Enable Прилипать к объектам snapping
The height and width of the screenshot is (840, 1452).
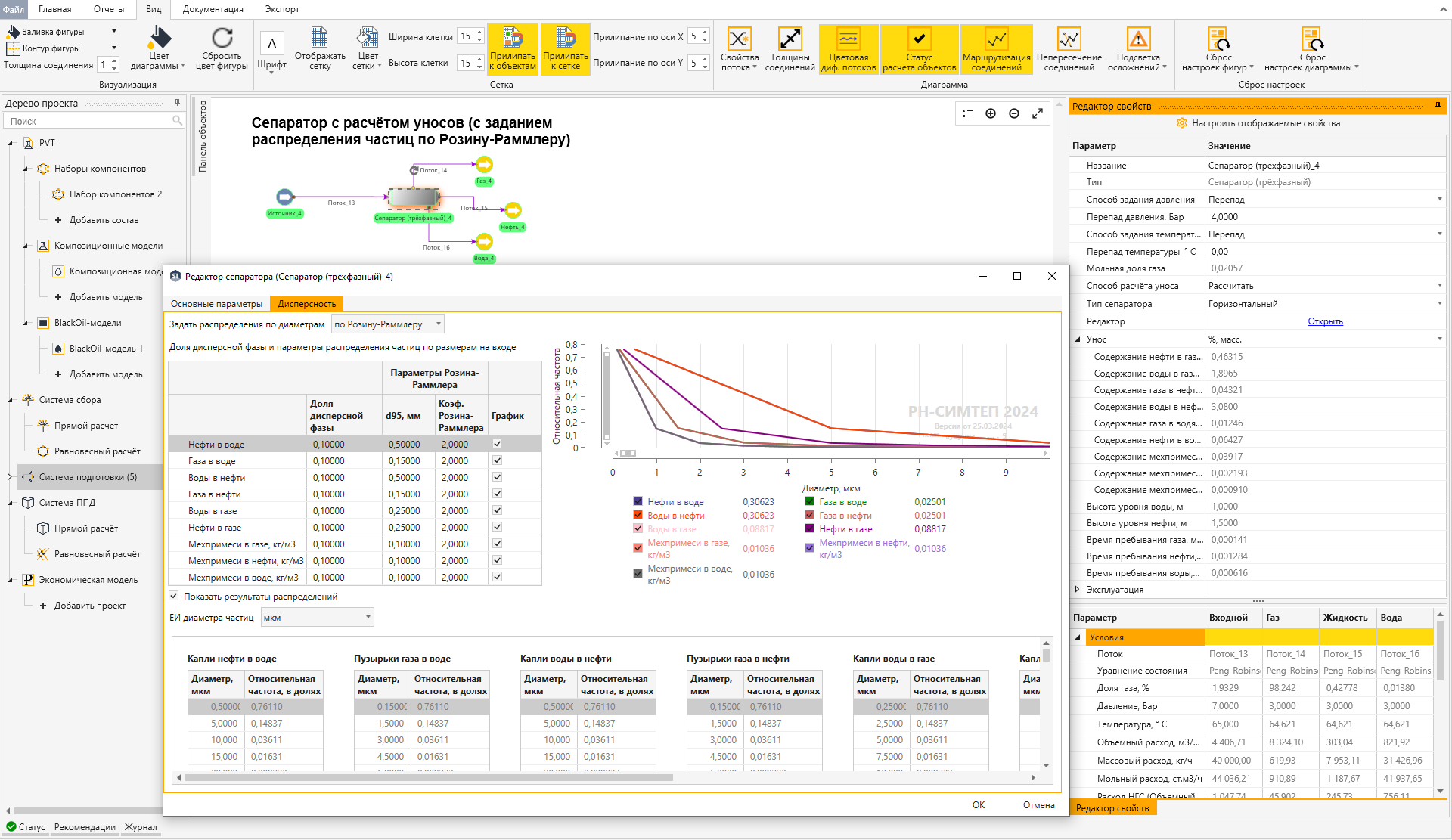pos(513,49)
